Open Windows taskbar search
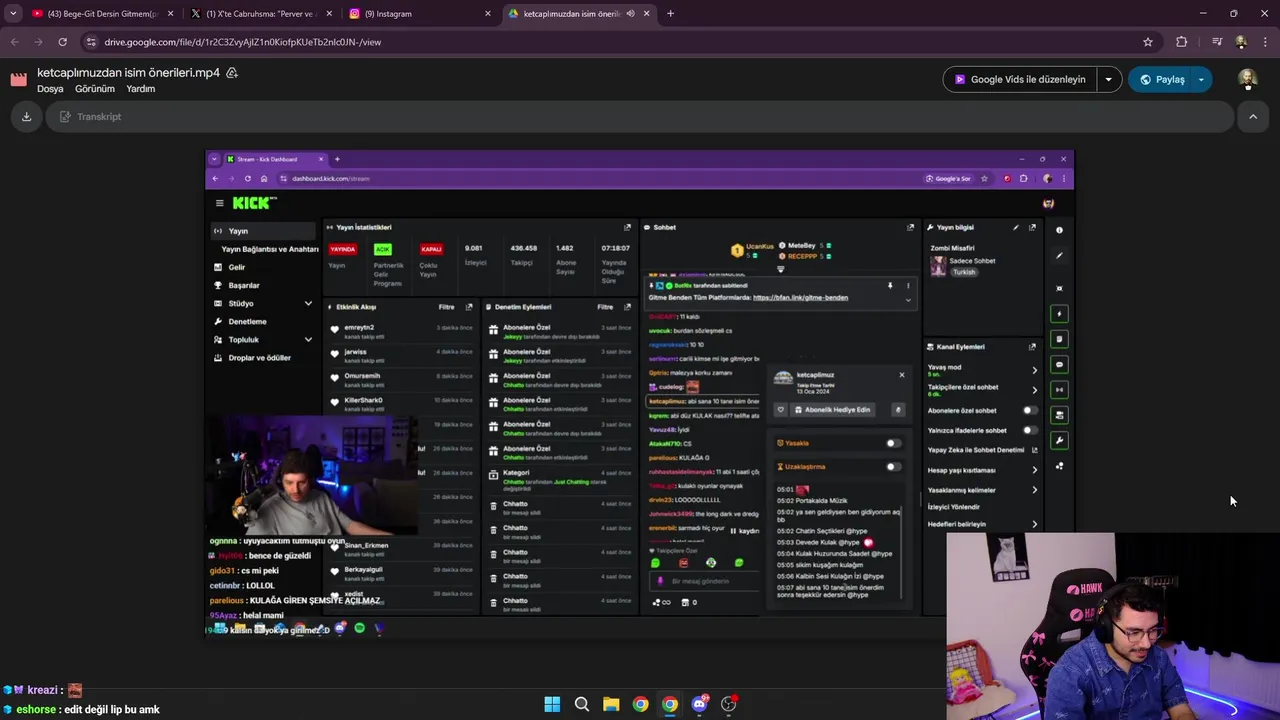Image resolution: width=1280 pixels, height=720 pixels. [581, 704]
